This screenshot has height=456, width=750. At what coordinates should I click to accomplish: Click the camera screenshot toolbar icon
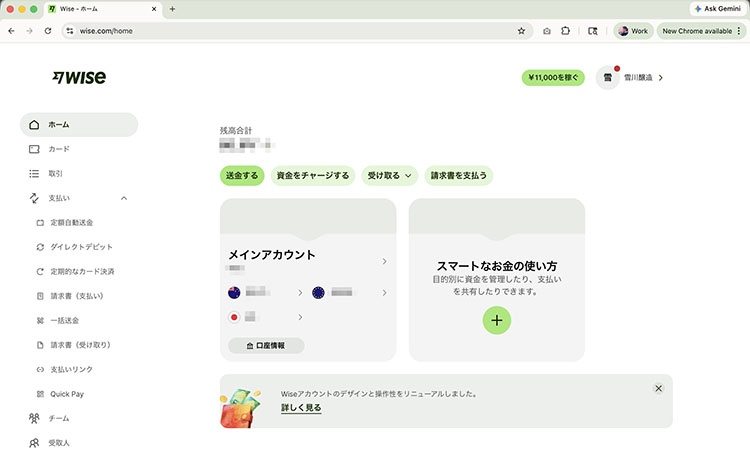pyautogui.click(x=547, y=31)
